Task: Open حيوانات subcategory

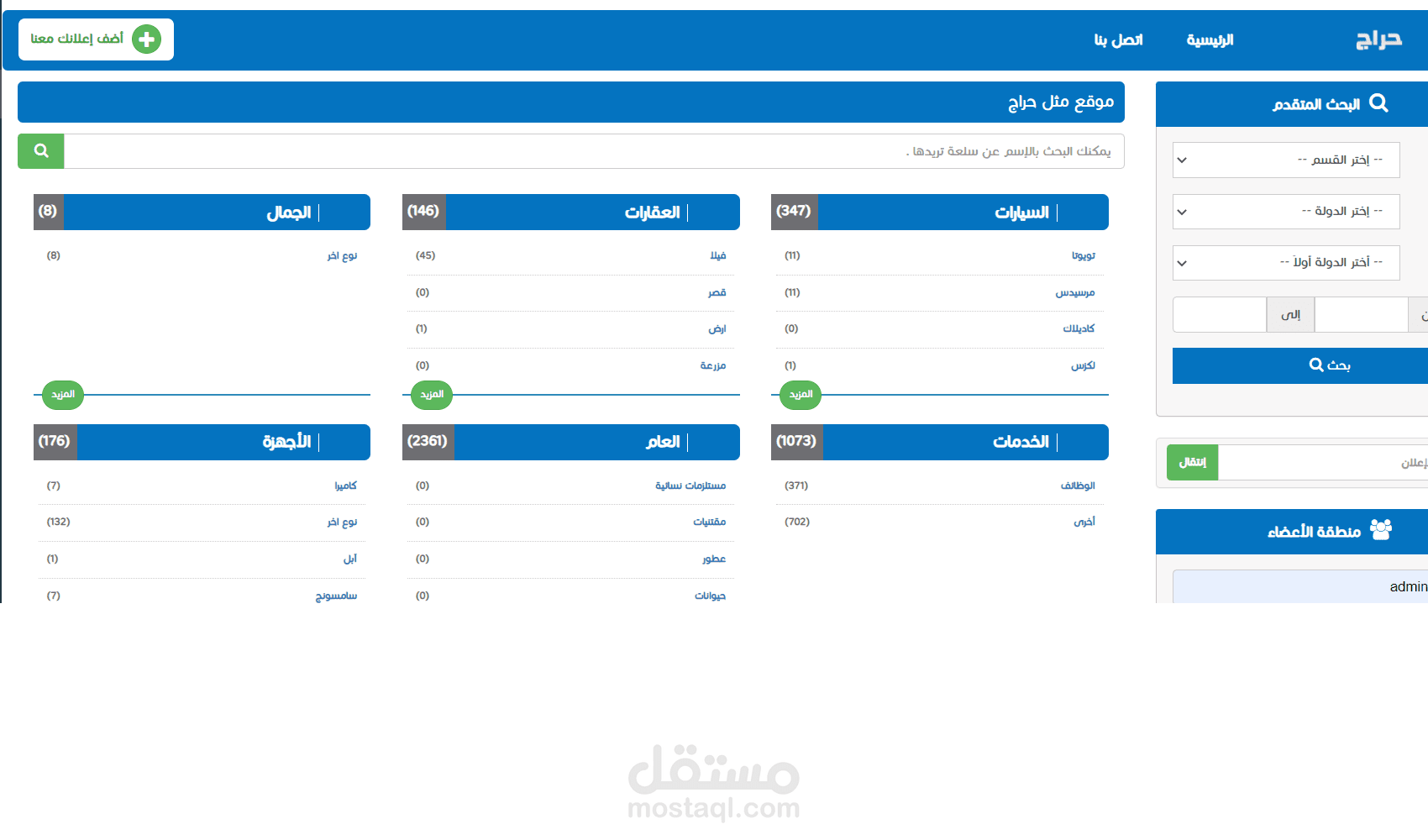Action: 710,596
